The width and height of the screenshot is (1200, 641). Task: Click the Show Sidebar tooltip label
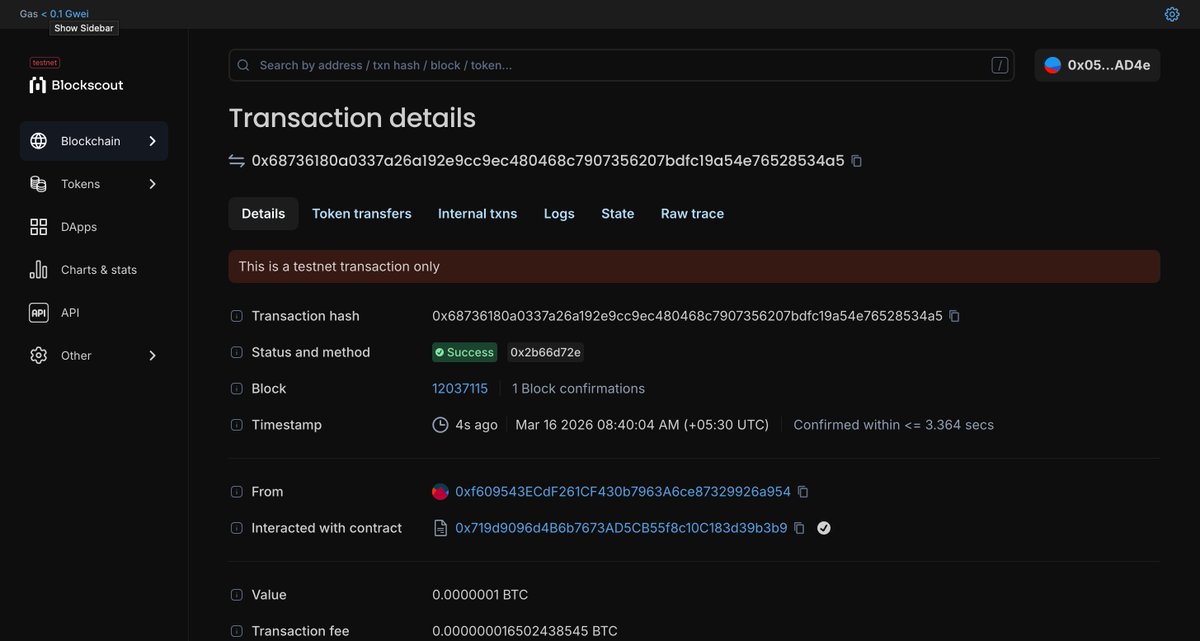tap(84, 29)
